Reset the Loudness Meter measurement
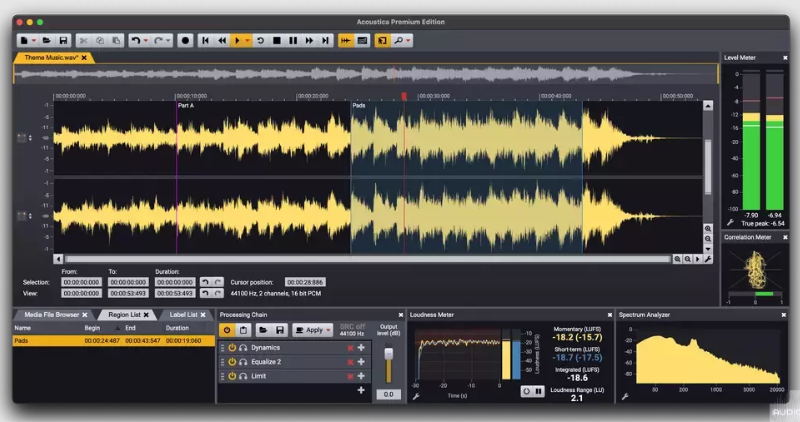800x422 pixels. pyautogui.click(x=527, y=391)
